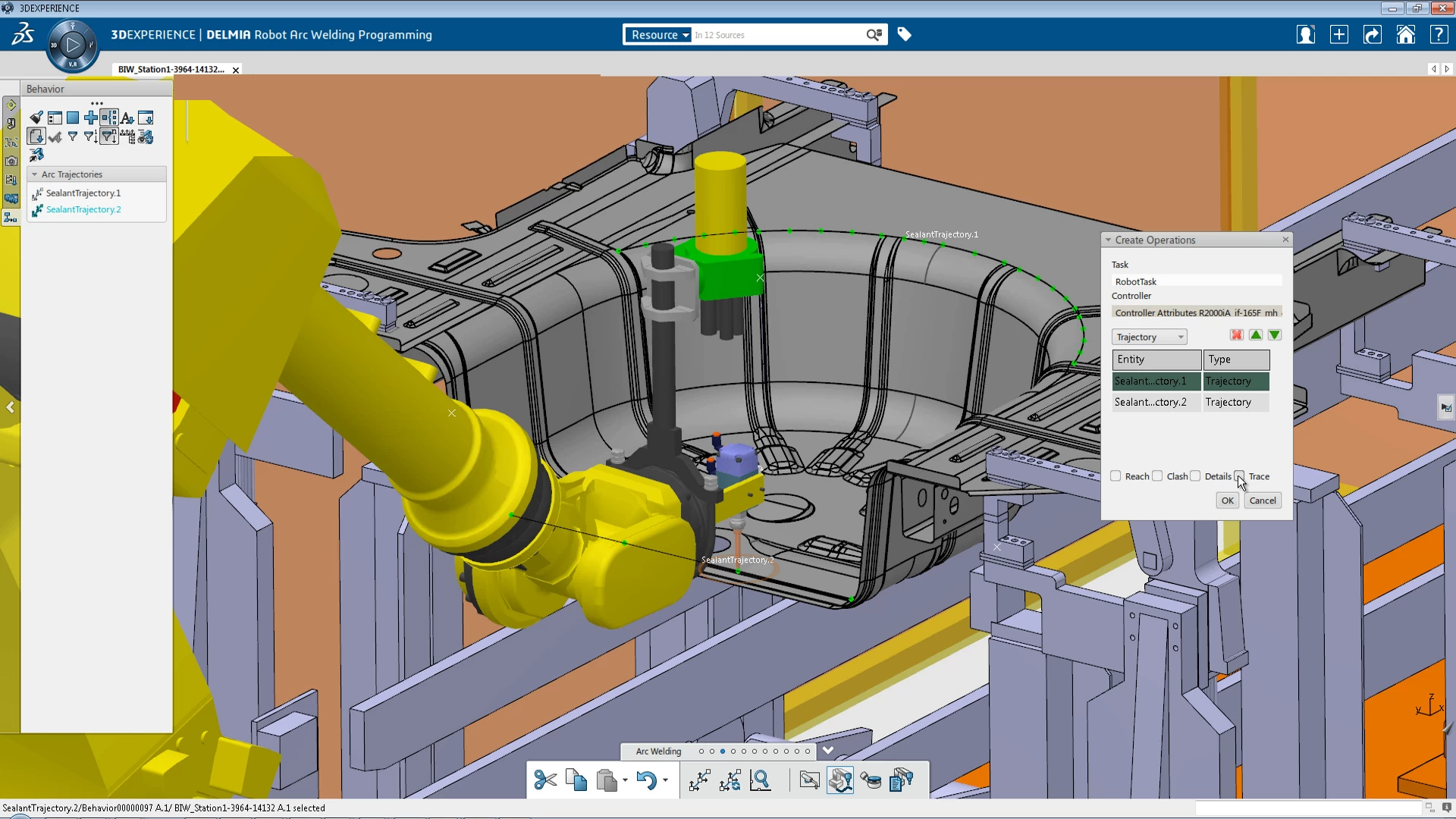The width and height of the screenshot is (1456, 819).
Task: Click the blue plus icon in Behavior panel
Action: 91,118
